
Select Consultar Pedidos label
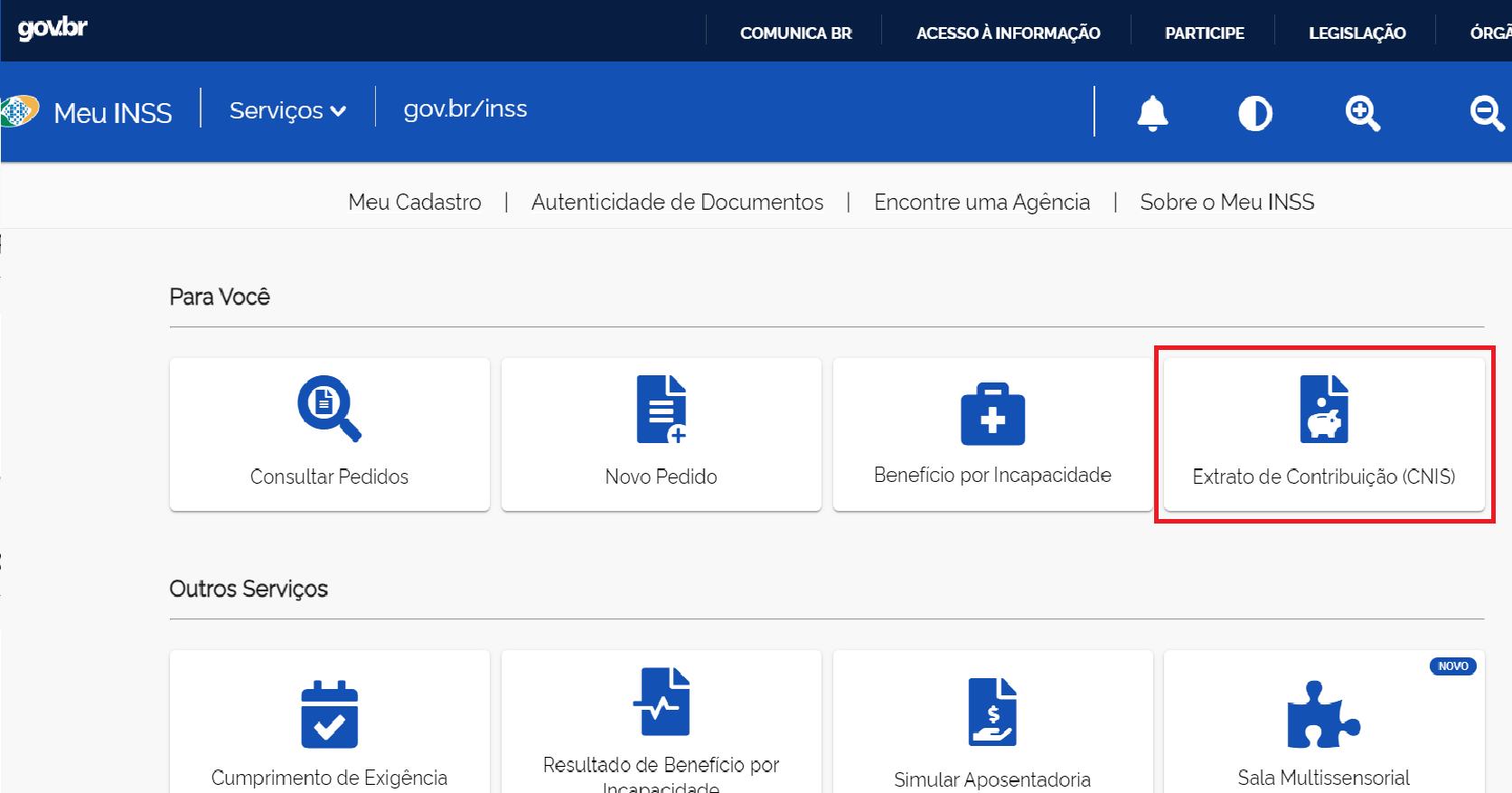point(330,477)
